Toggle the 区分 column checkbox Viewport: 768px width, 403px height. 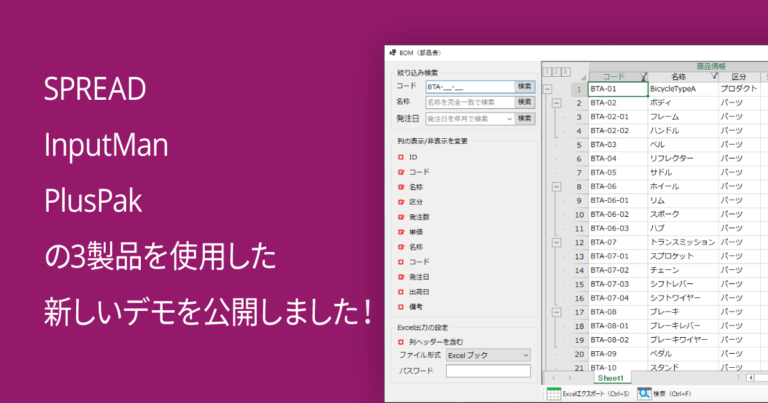coord(401,202)
